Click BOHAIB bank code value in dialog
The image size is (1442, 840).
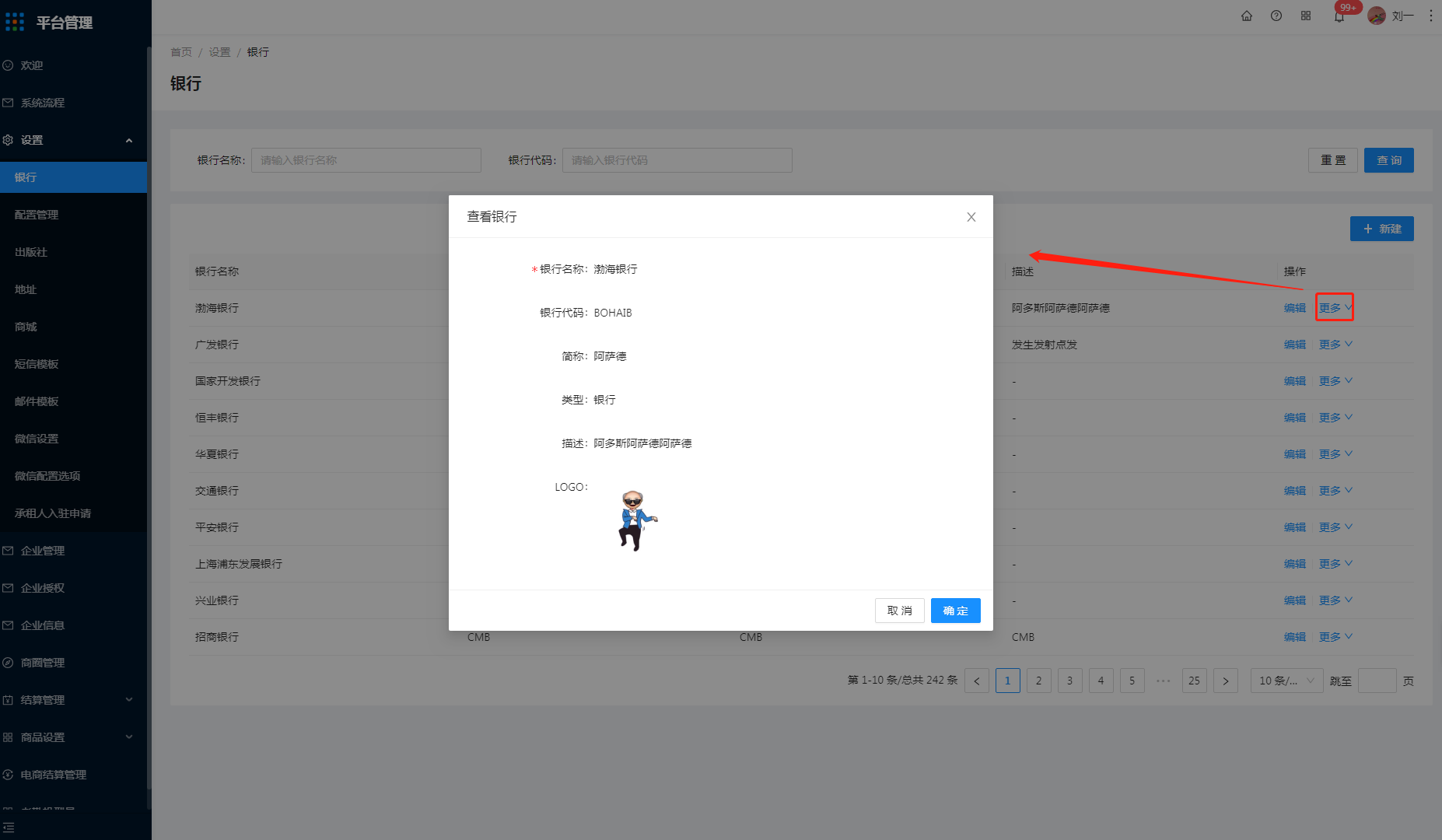coord(613,313)
